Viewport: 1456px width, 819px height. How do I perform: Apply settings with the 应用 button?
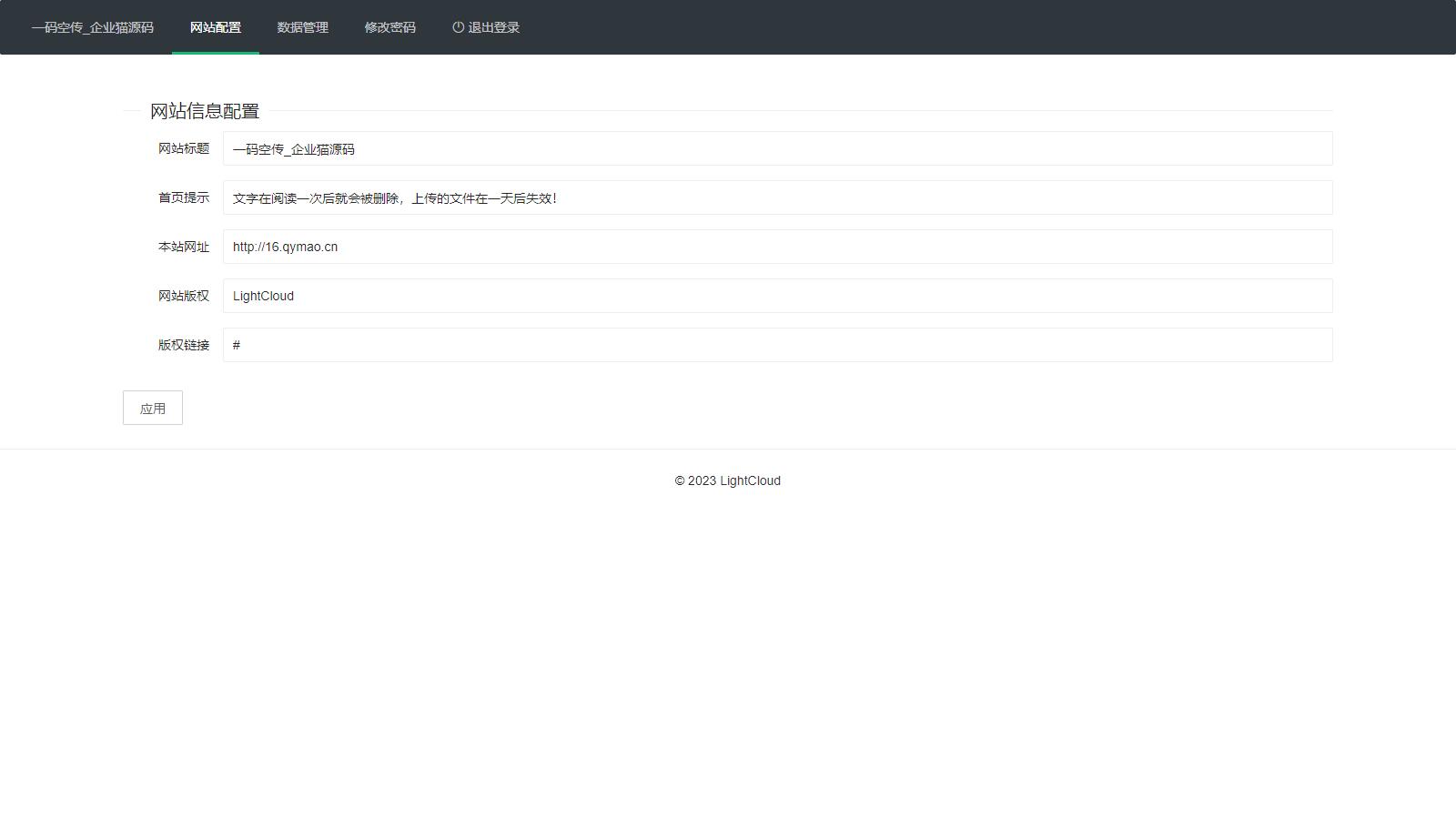pyautogui.click(x=153, y=408)
